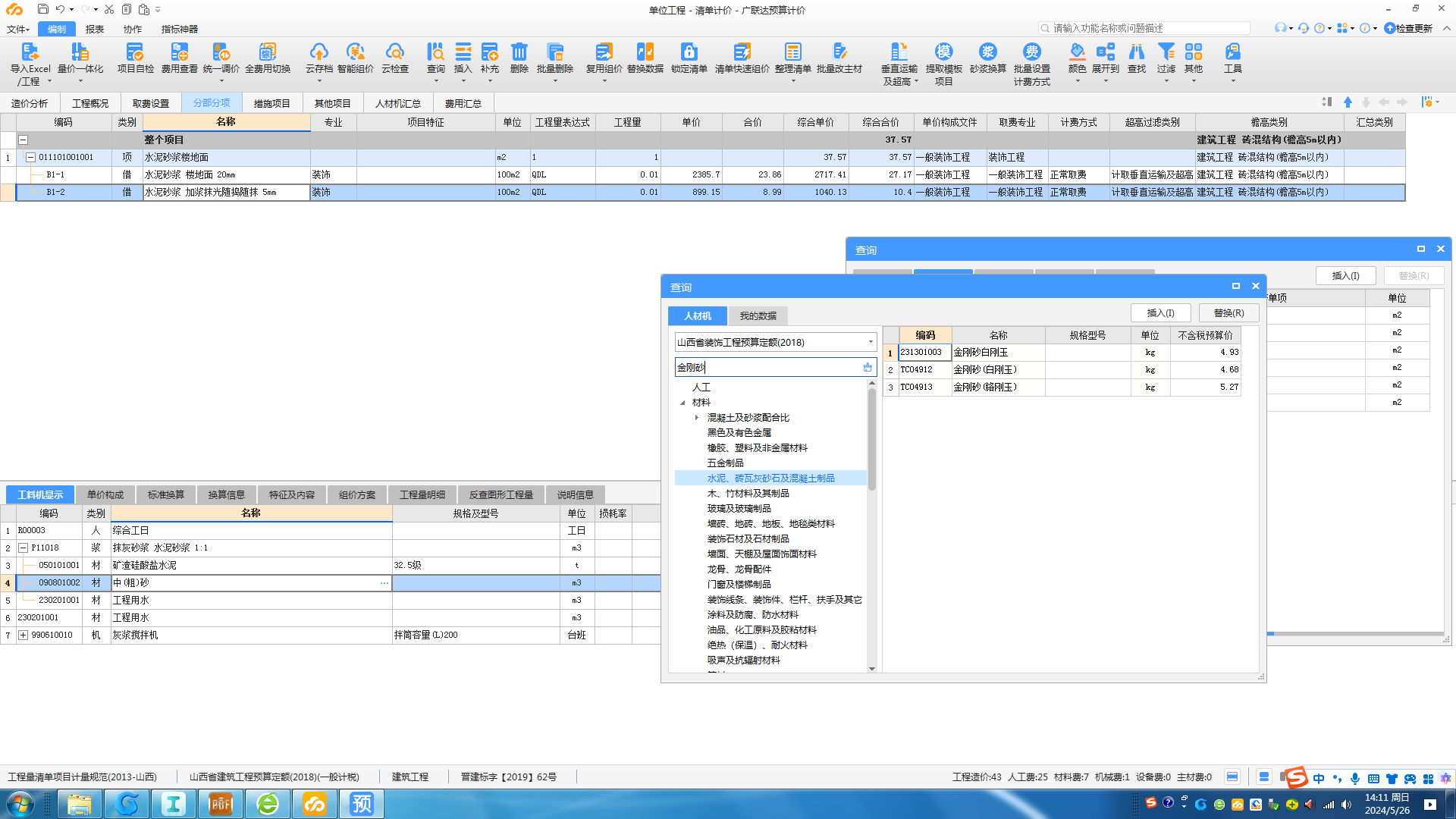Screen dimensions: 1456x819
Task: Select the 金刚砂(铬刚玉) result row
Action: point(1062,387)
